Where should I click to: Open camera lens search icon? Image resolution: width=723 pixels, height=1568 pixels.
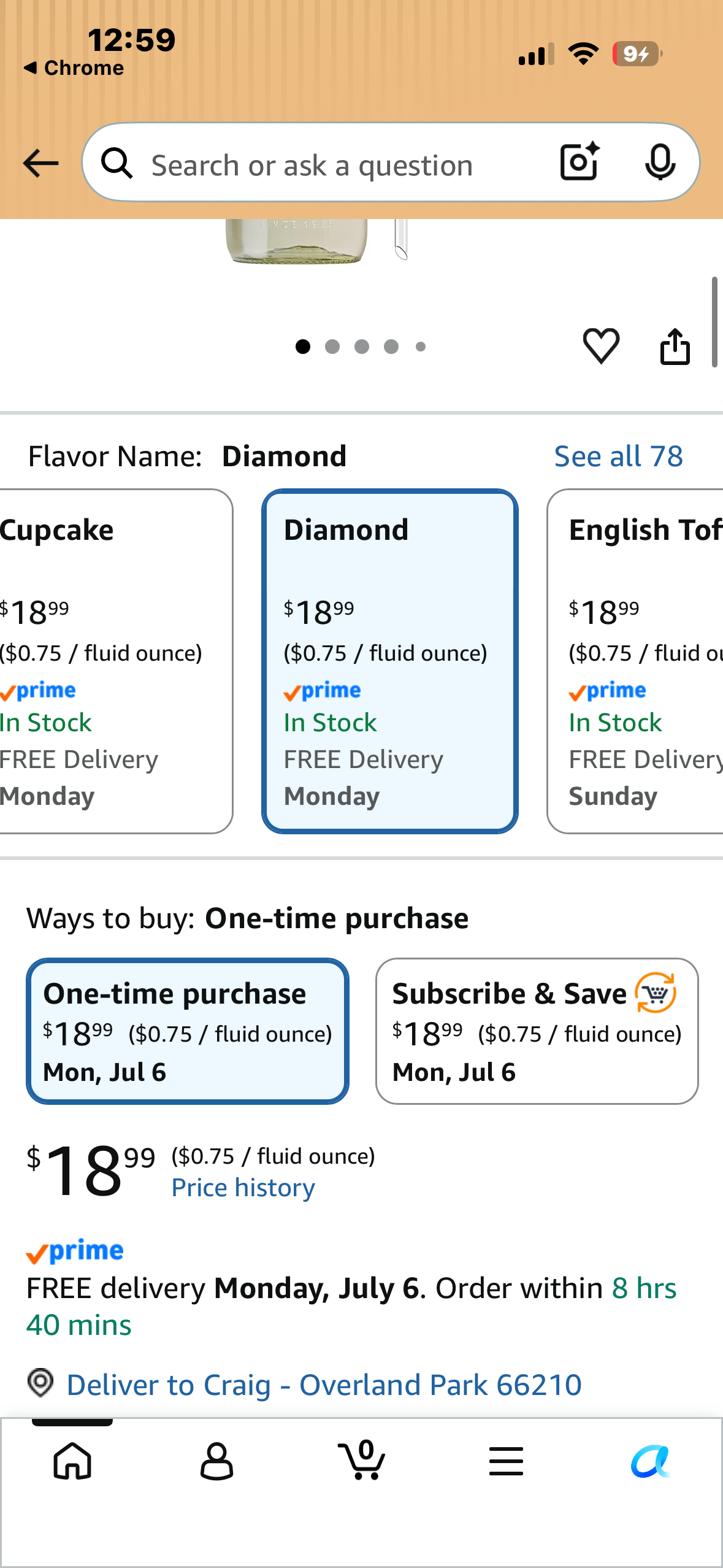[x=580, y=162]
